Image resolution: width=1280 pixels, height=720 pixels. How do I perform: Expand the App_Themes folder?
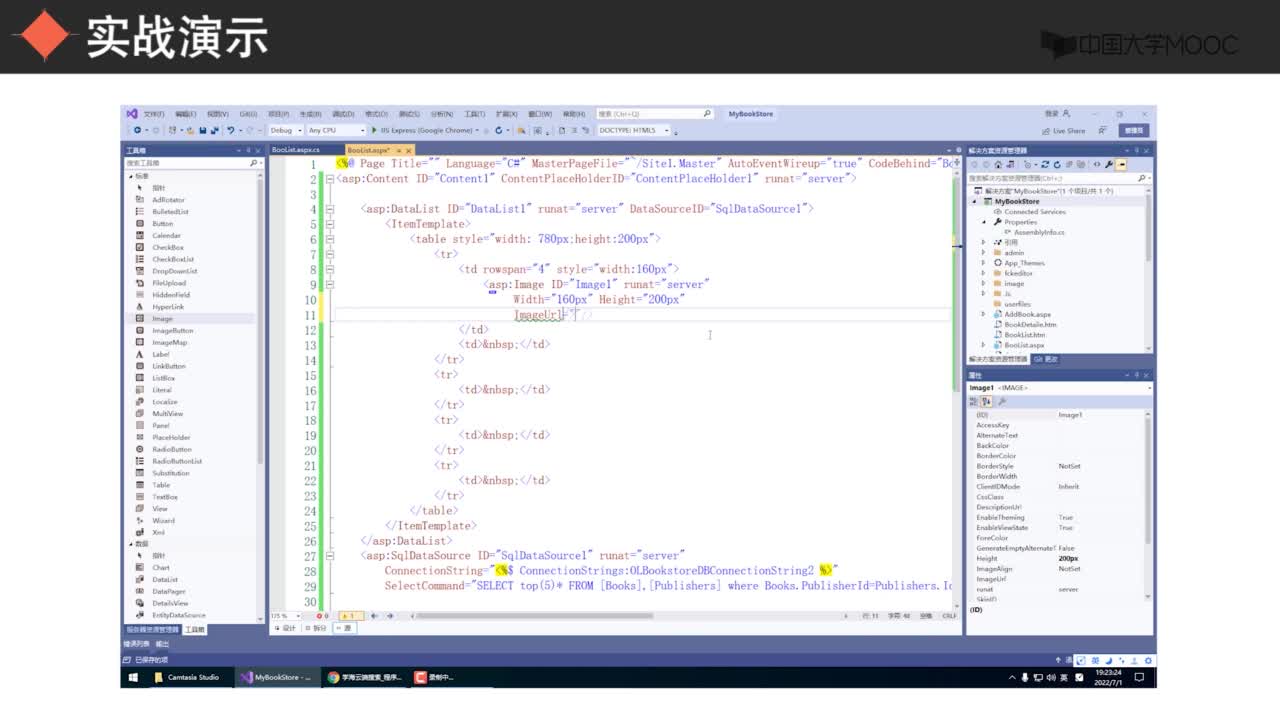coord(984,263)
